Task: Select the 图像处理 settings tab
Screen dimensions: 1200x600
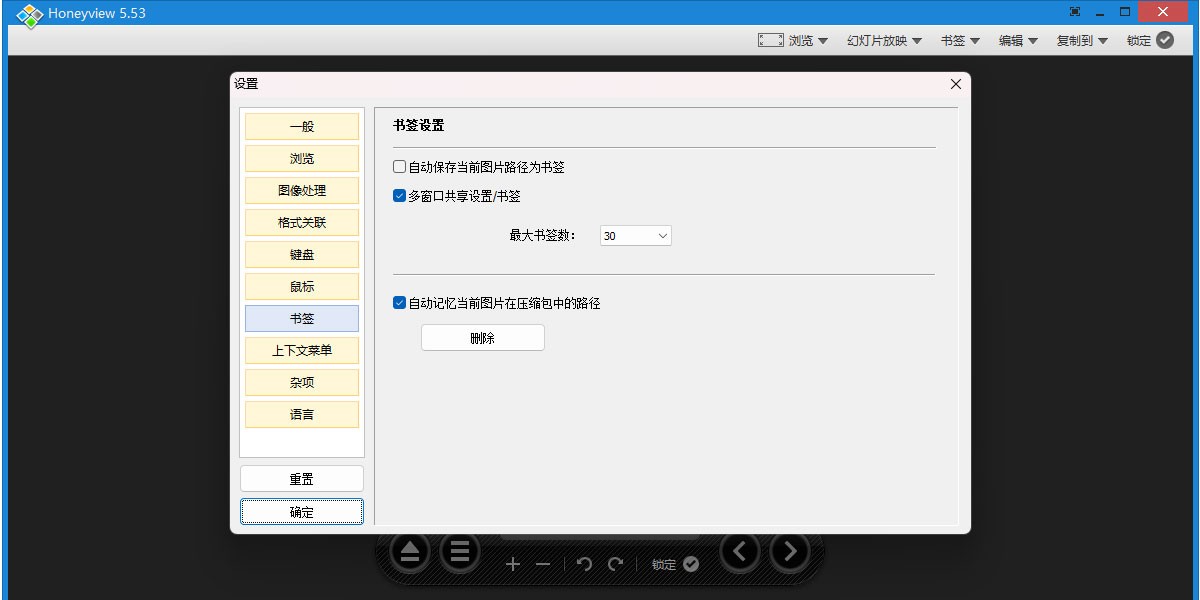Action: [x=302, y=190]
